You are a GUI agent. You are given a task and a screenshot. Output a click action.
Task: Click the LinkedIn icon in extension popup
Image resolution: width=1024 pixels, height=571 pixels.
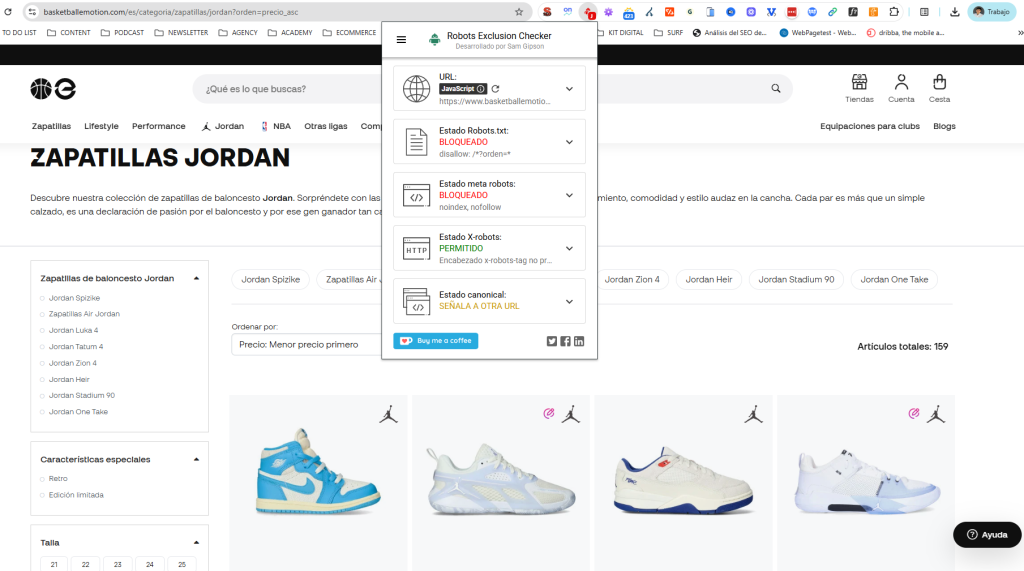tap(579, 341)
